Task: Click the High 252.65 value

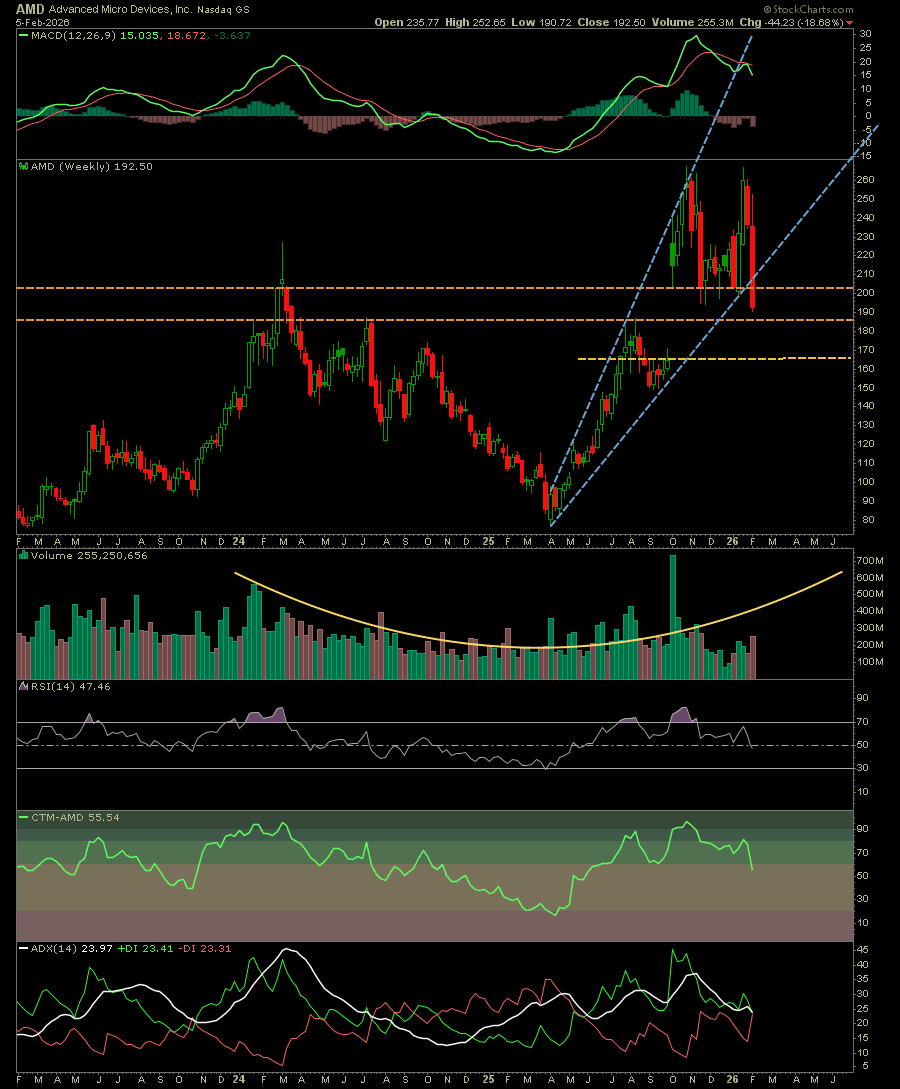Action: pyautogui.click(x=476, y=22)
